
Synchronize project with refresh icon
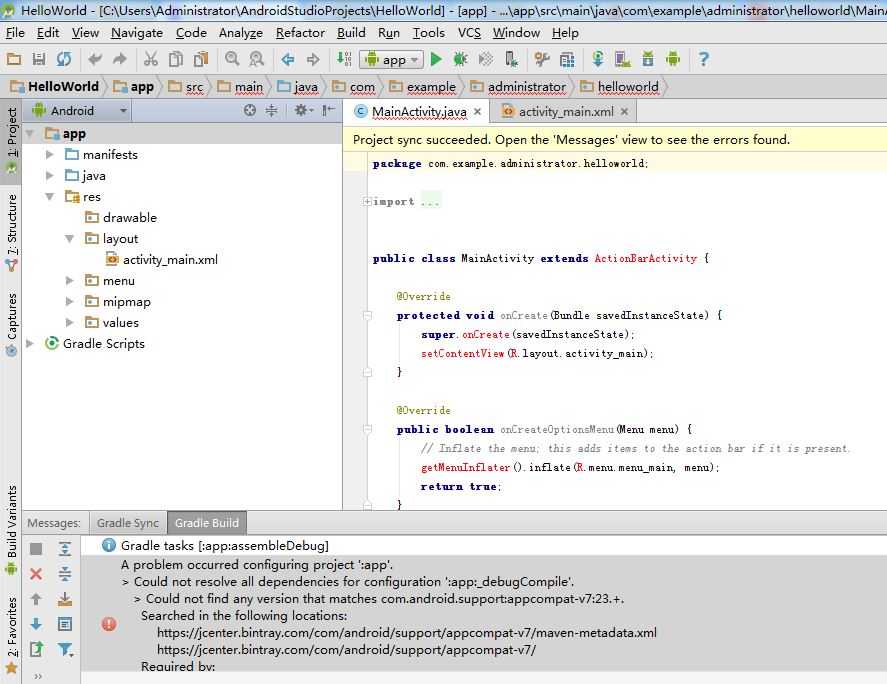[x=64, y=59]
